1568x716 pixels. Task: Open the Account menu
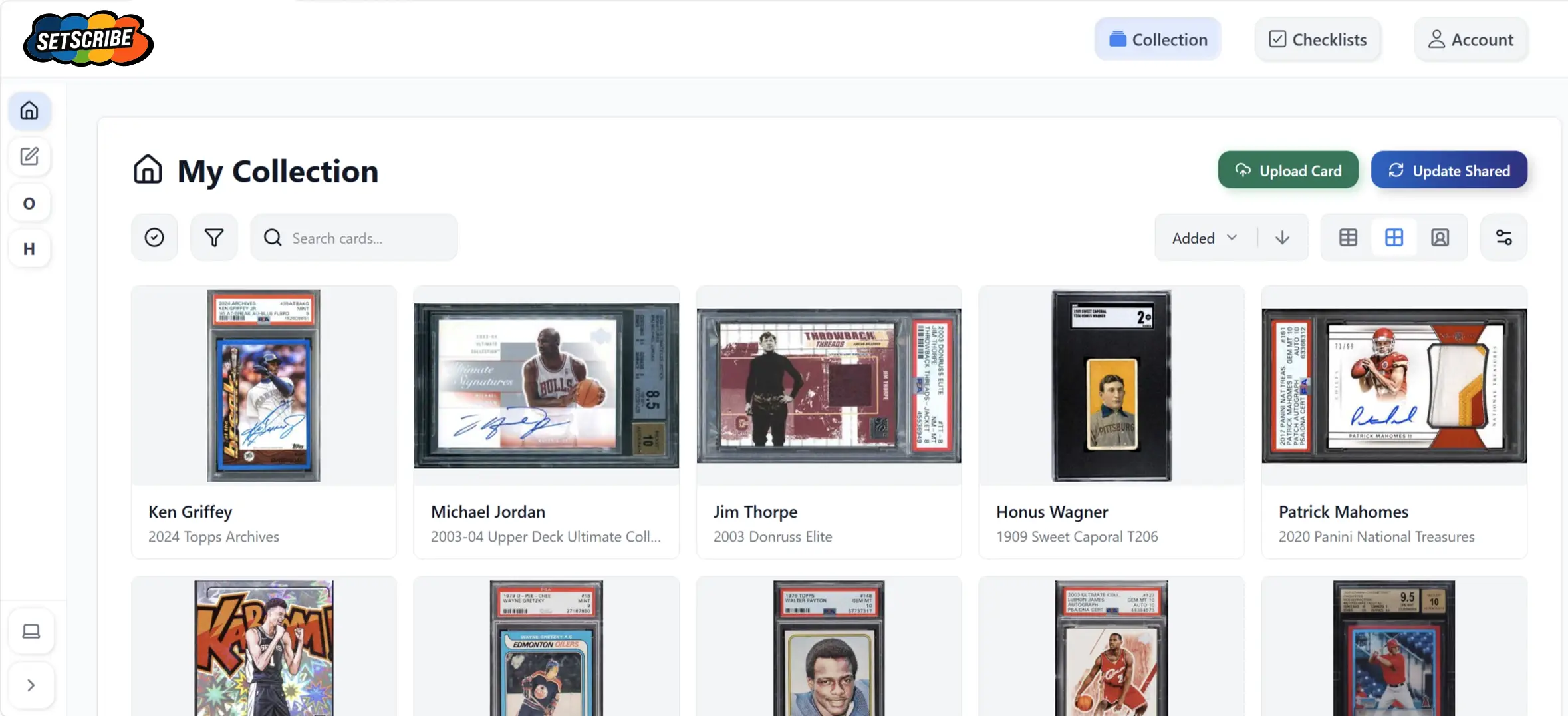[x=1471, y=39]
